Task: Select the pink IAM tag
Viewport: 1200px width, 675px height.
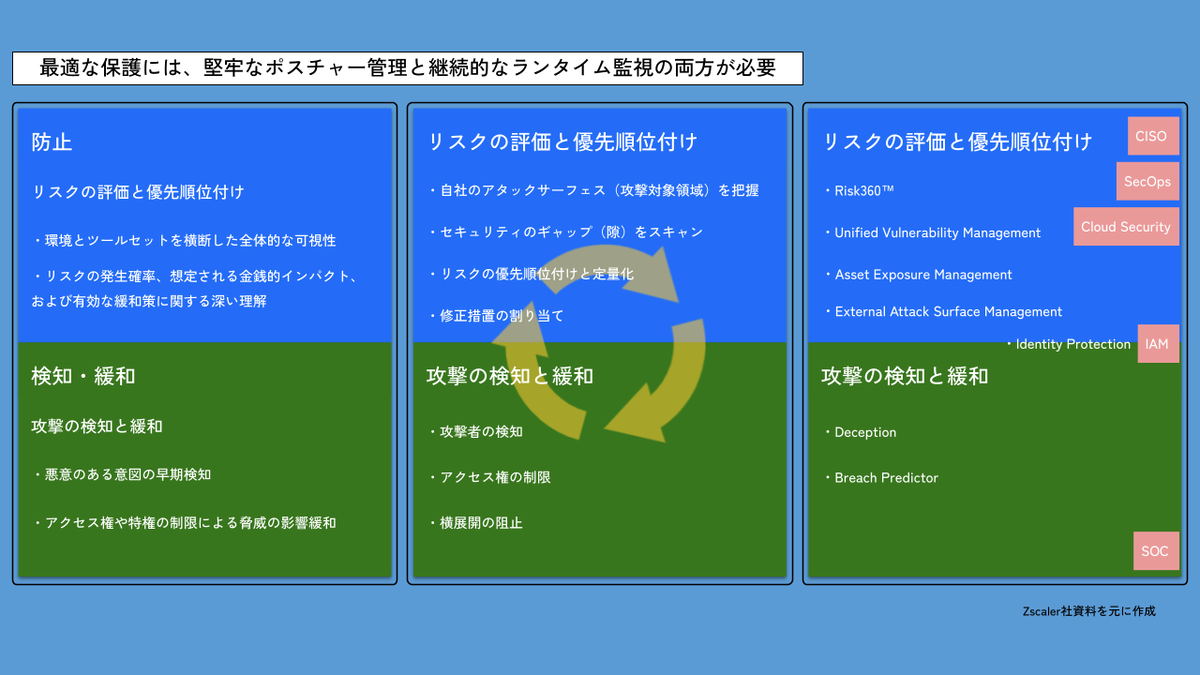Action: pyautogui.click(x=1156, y=344)
